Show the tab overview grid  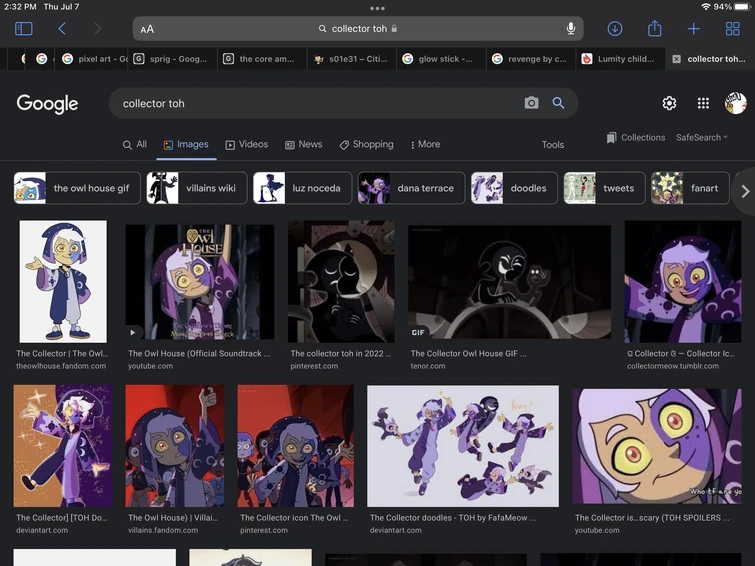(733, 29)
